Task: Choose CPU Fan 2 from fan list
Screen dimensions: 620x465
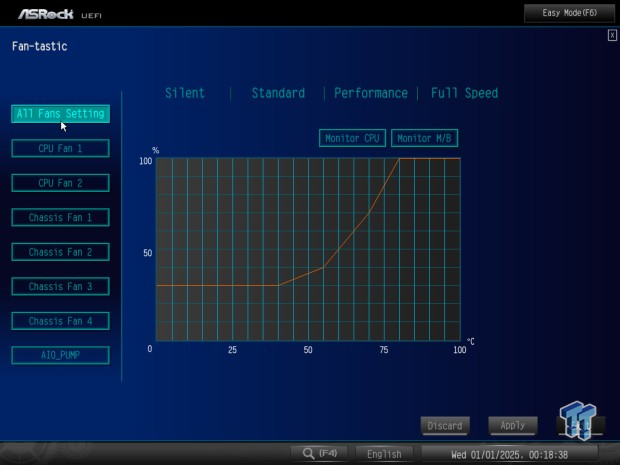Action: 60,183
